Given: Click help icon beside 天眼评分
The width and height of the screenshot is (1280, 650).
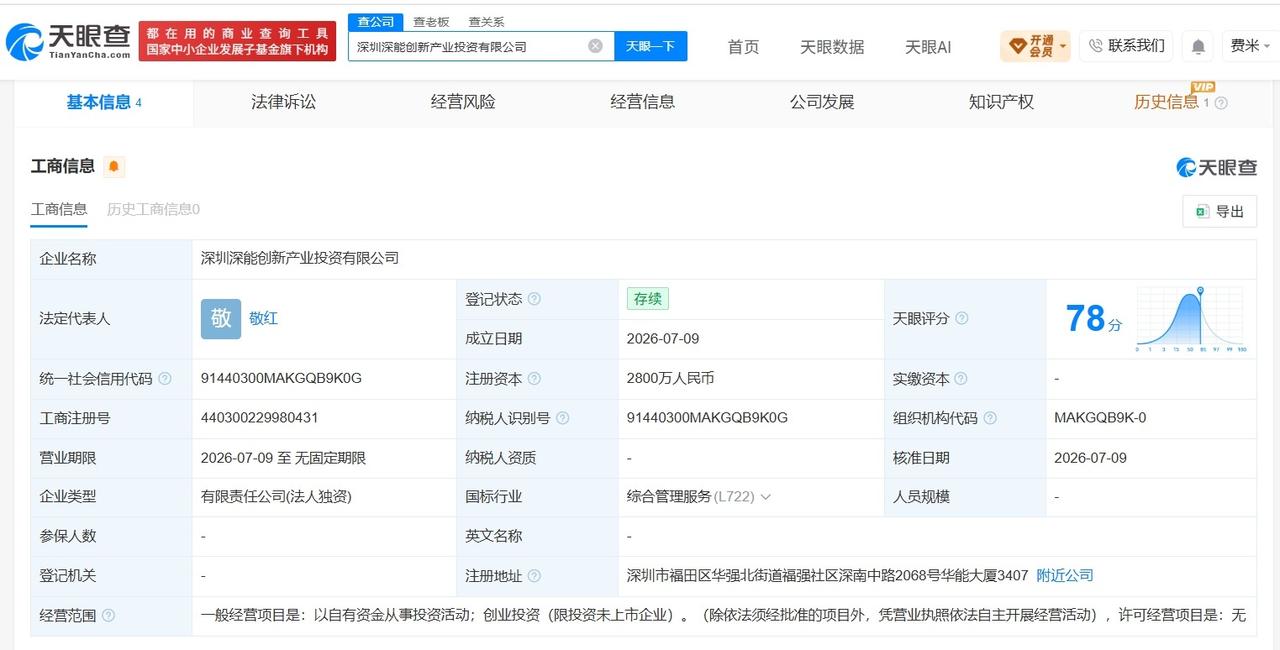Looking at the screenshot, I should pyautogui.click(x=961, y=318).
